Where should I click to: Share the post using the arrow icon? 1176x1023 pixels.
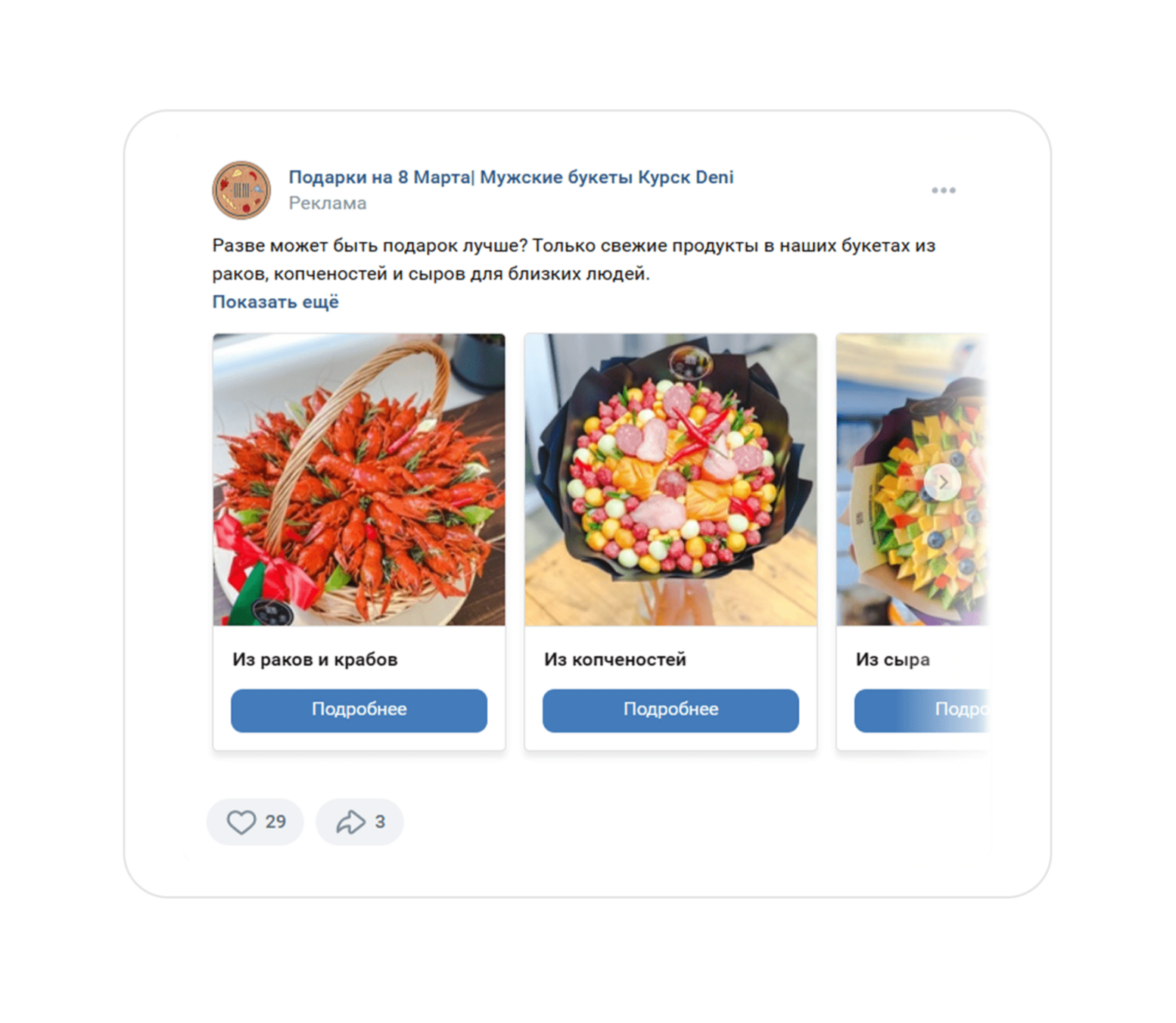350,822
